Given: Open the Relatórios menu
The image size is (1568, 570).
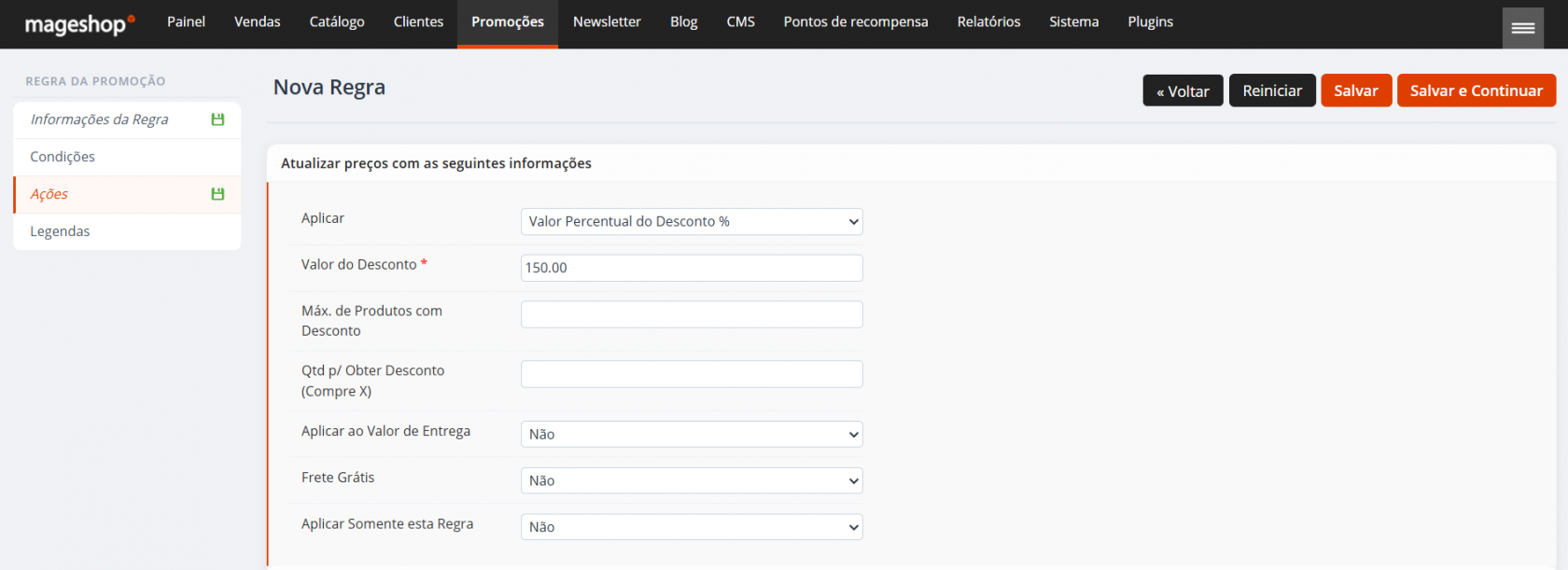Looking at the screenshot, I should [x=988, y=22].
